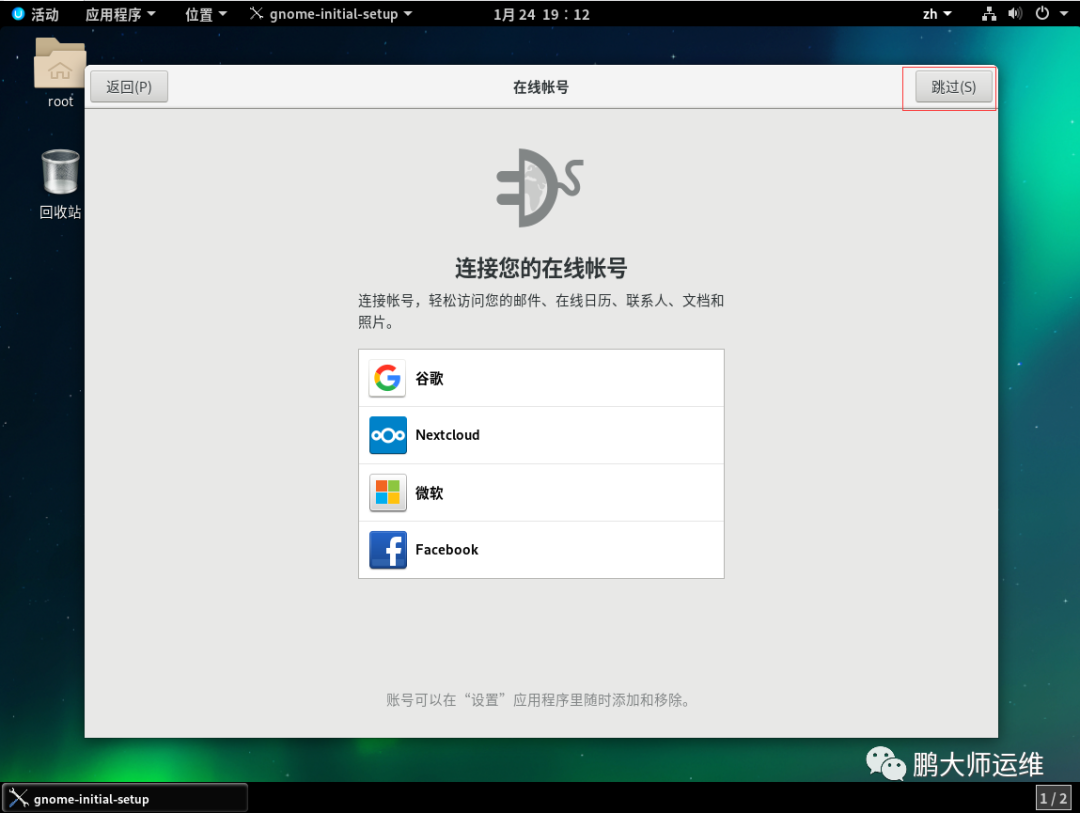
Task: Open the clock 1月24 19:12
Action: click(x=541, y=14)
